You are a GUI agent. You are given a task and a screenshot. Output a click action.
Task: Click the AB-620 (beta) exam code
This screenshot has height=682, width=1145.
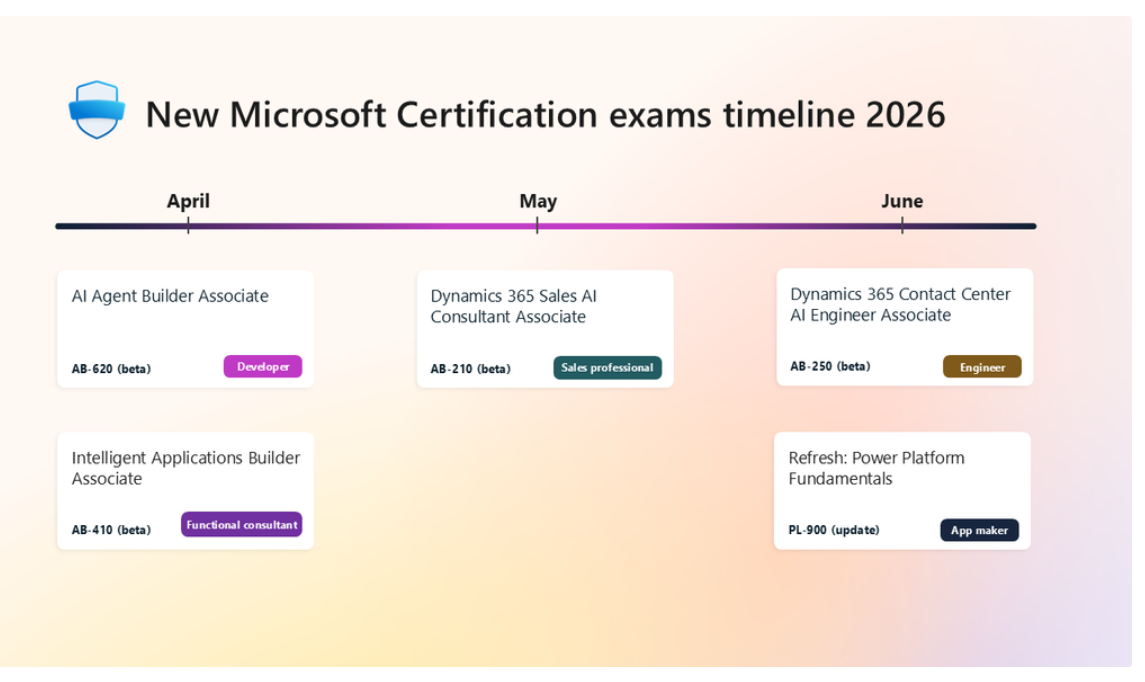111,369
